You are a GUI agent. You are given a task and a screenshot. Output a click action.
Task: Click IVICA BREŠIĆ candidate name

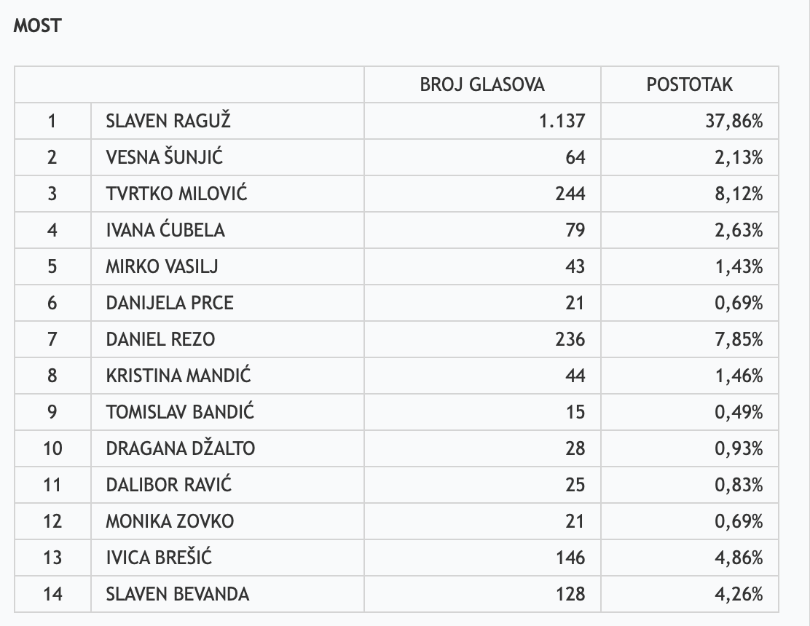tap(161, 558)
